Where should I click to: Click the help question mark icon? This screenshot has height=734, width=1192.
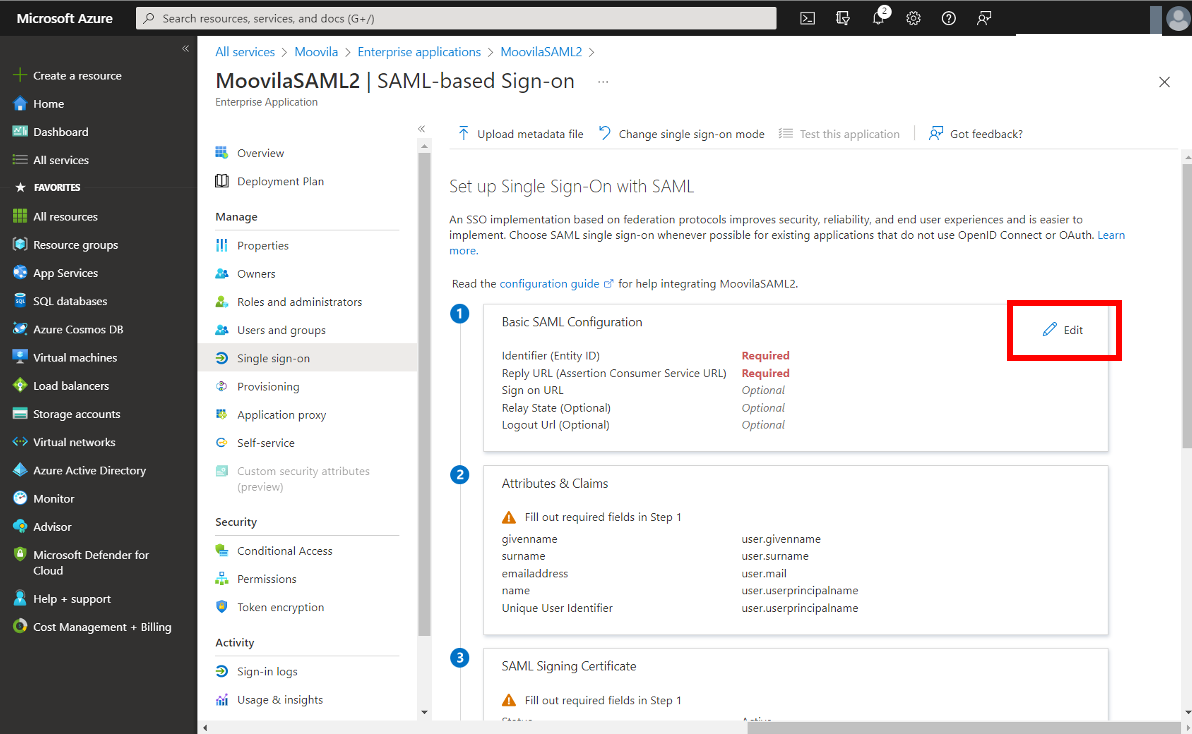coord(949,18)
